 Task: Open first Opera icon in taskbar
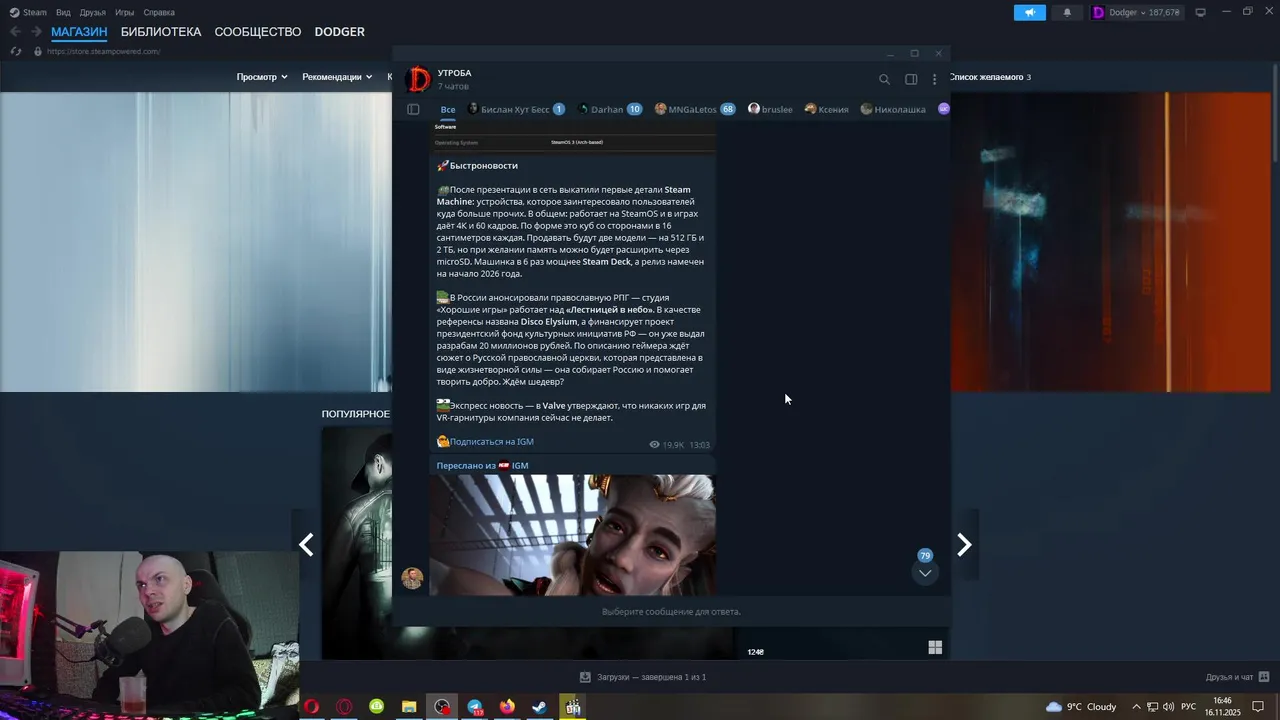tap(312, 707)
